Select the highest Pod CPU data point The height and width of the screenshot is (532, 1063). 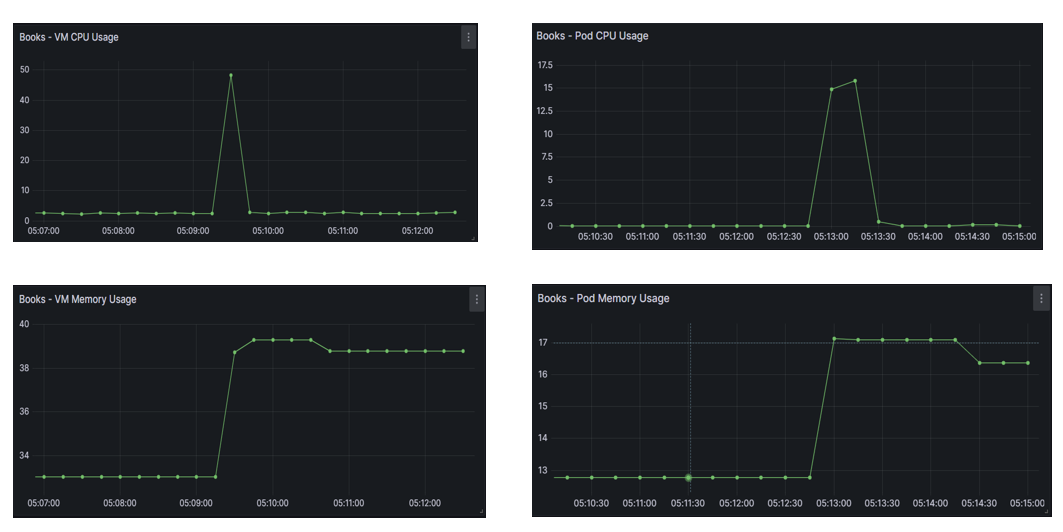click(855, 81)
